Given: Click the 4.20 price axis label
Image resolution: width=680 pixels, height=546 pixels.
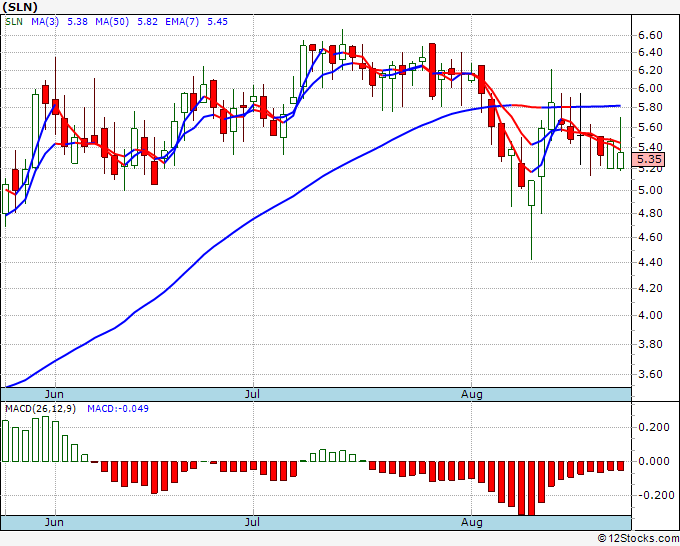Looking at the screenshot, I should (650, 288).
